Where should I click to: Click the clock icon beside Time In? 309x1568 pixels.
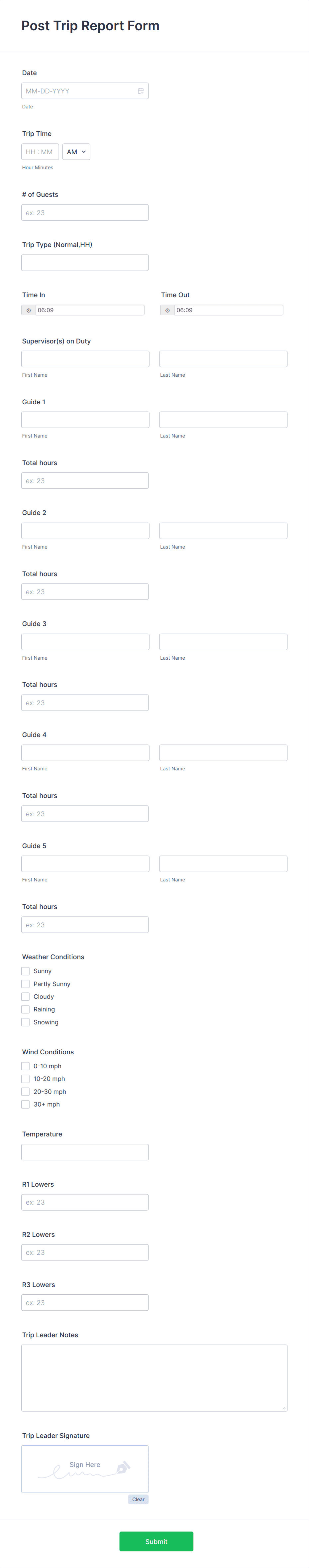pyautogui.click(x=29, y=311)
